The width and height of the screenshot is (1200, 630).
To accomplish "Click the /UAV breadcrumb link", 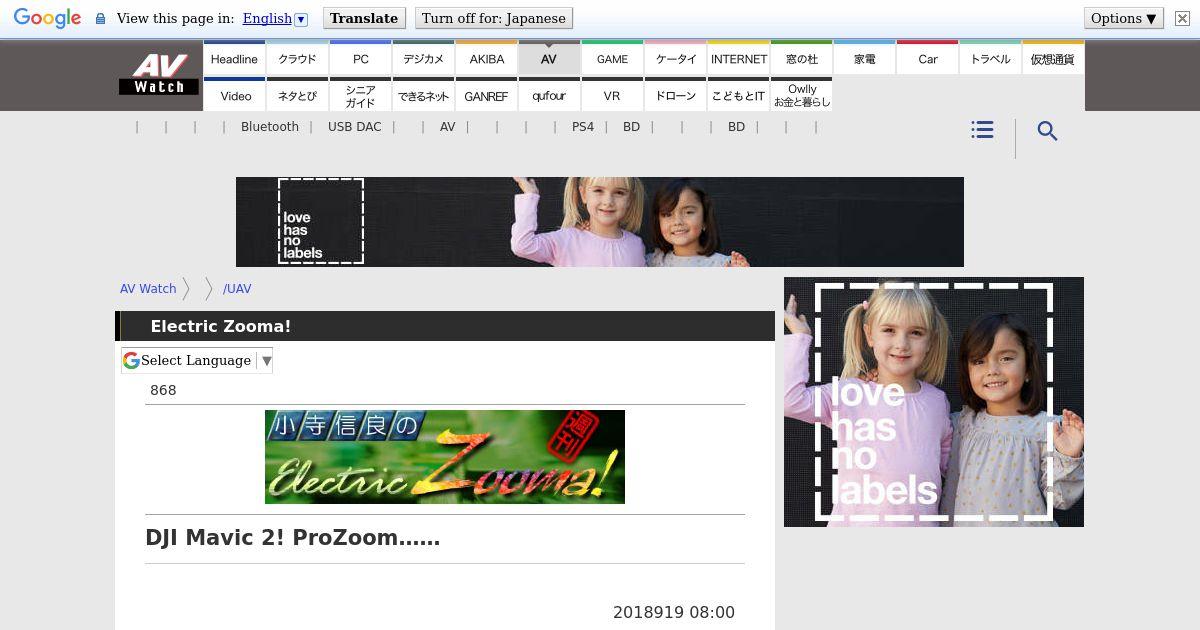I will click(237, 288).
